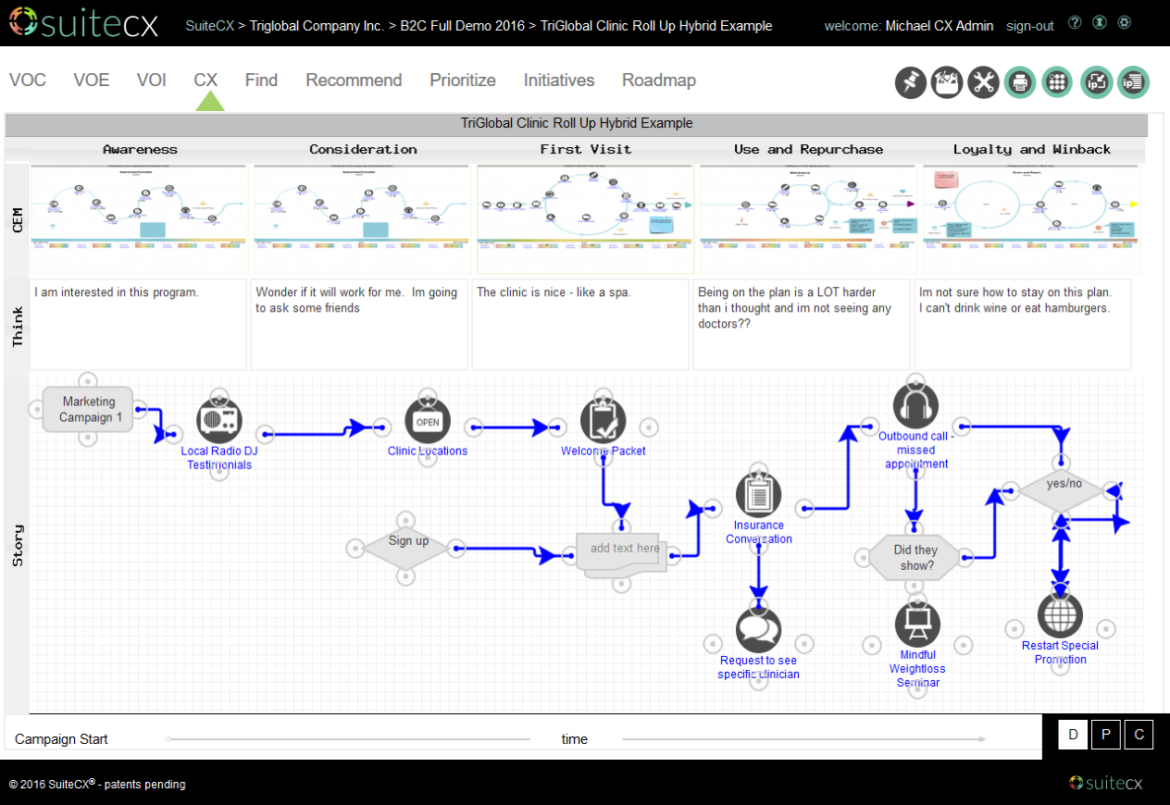Open the Roadmap tab
1170x805 pixels.
click(x=658, y=80)
